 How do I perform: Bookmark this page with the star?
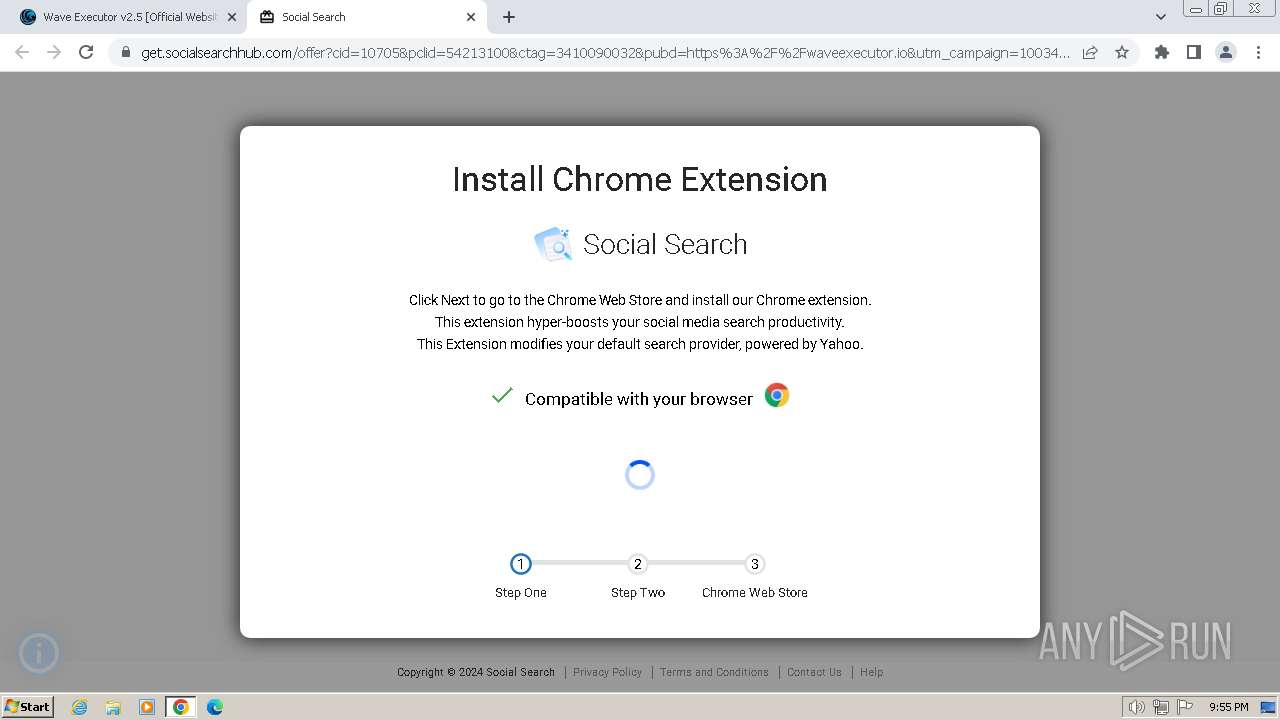(x=1122, y=53)
